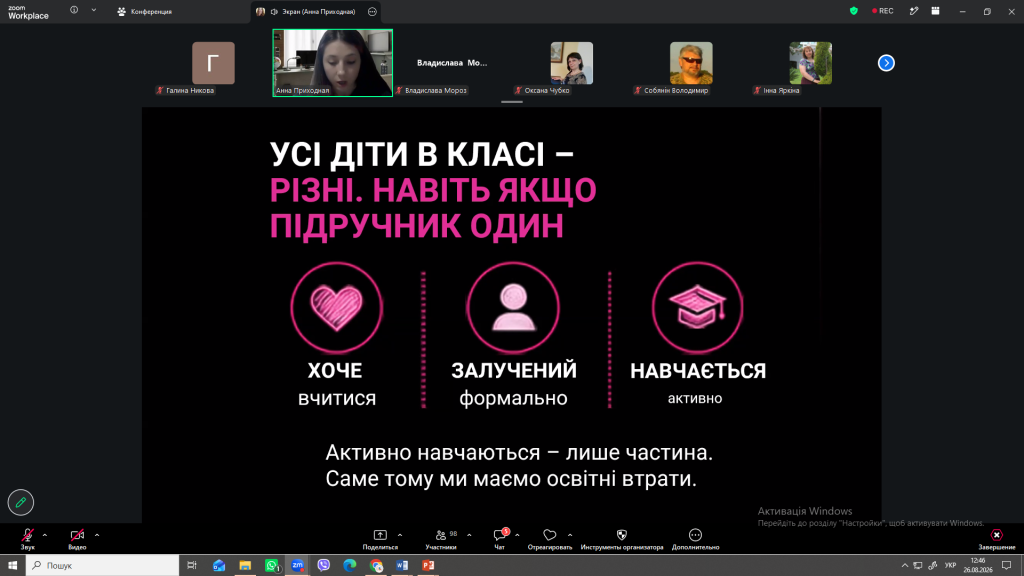Click the AI companion sparkle pen icon
1024x576 pixels.
click(x=914, y=11)
